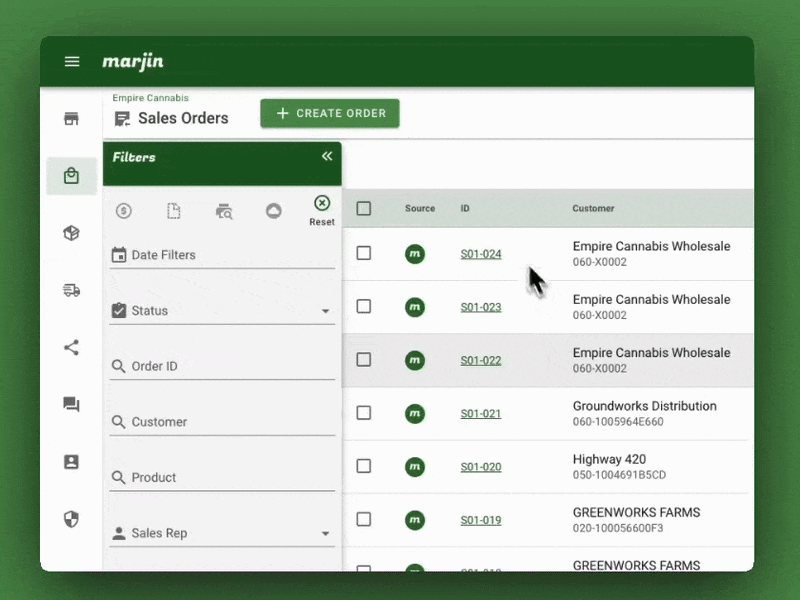Check the select-all checkbox in table header
This screenshot has height=600, width=800.
(364, 208)
